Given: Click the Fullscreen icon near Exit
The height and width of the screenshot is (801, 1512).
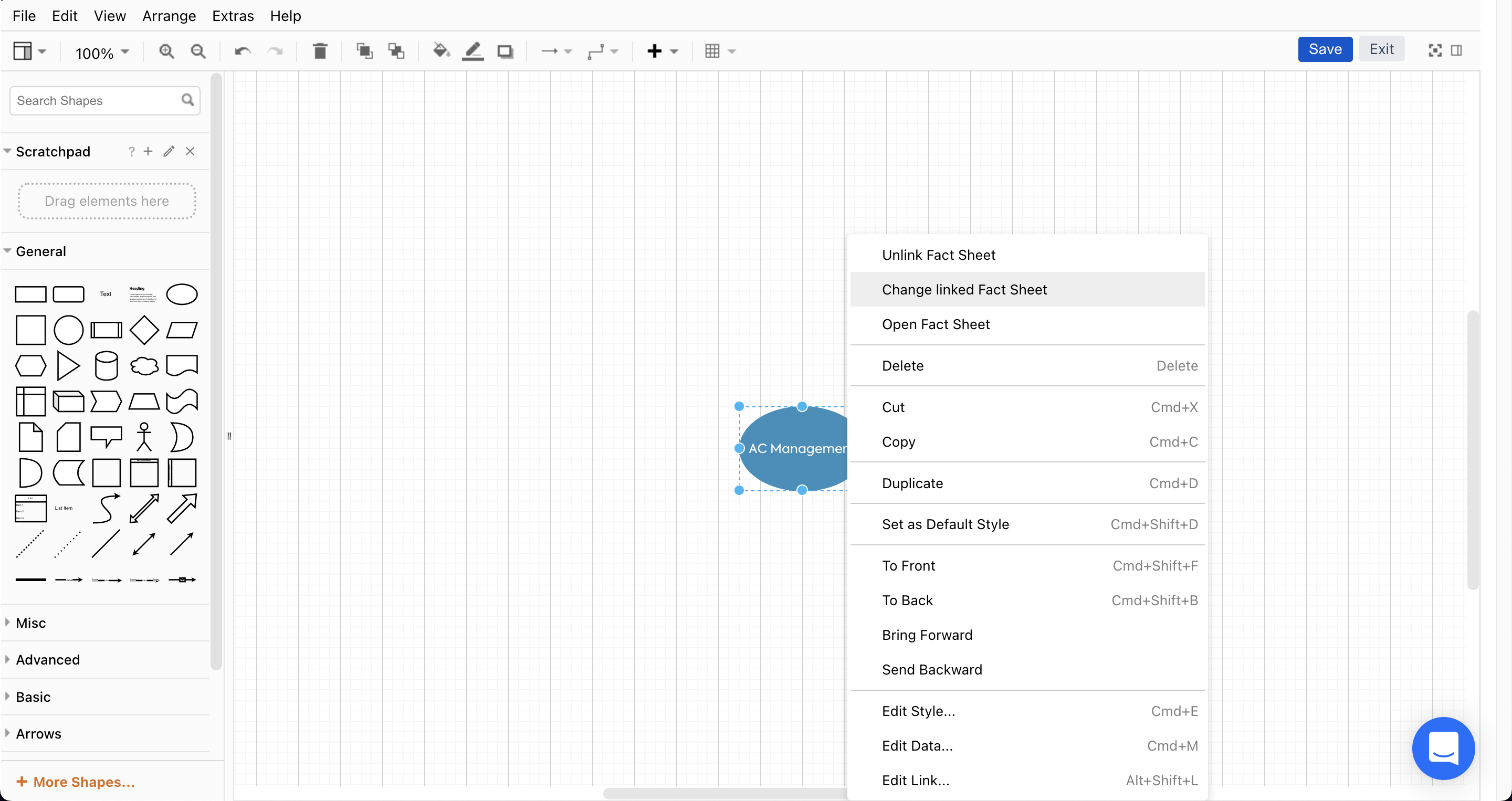Looking at the screenshot, I should [1434, 50].
